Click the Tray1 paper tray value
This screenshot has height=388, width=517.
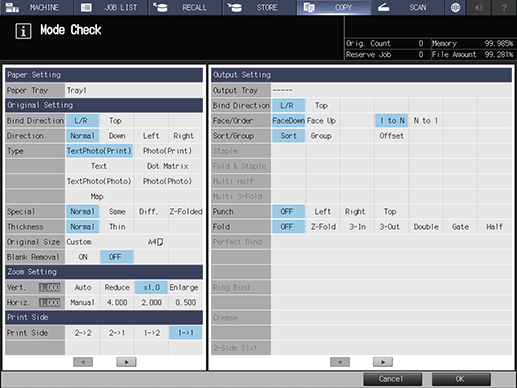tap(134, 90)
